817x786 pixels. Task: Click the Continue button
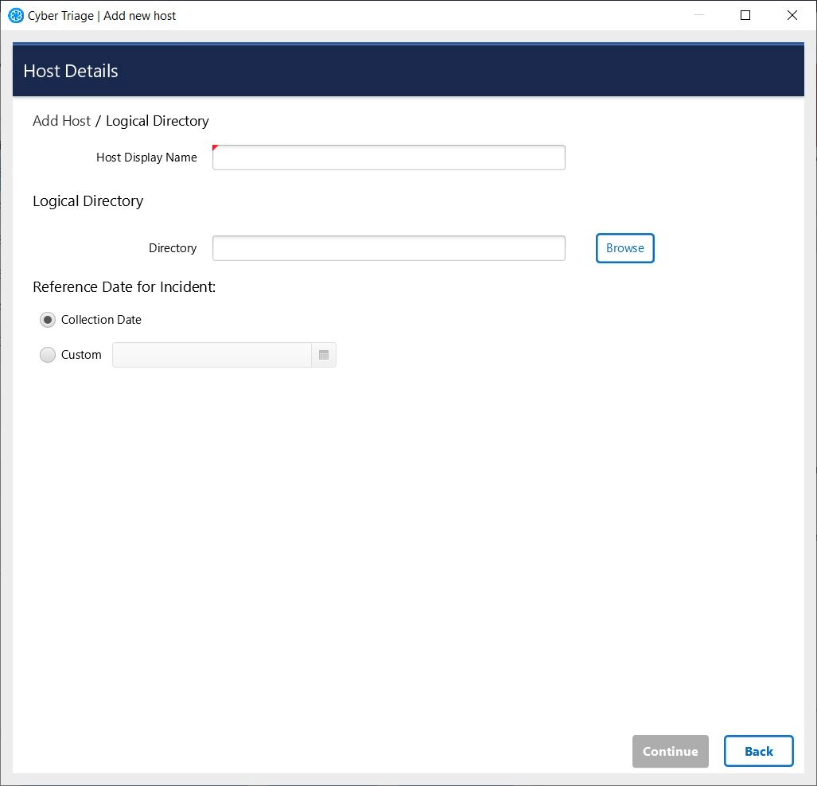tap(670, 752)
